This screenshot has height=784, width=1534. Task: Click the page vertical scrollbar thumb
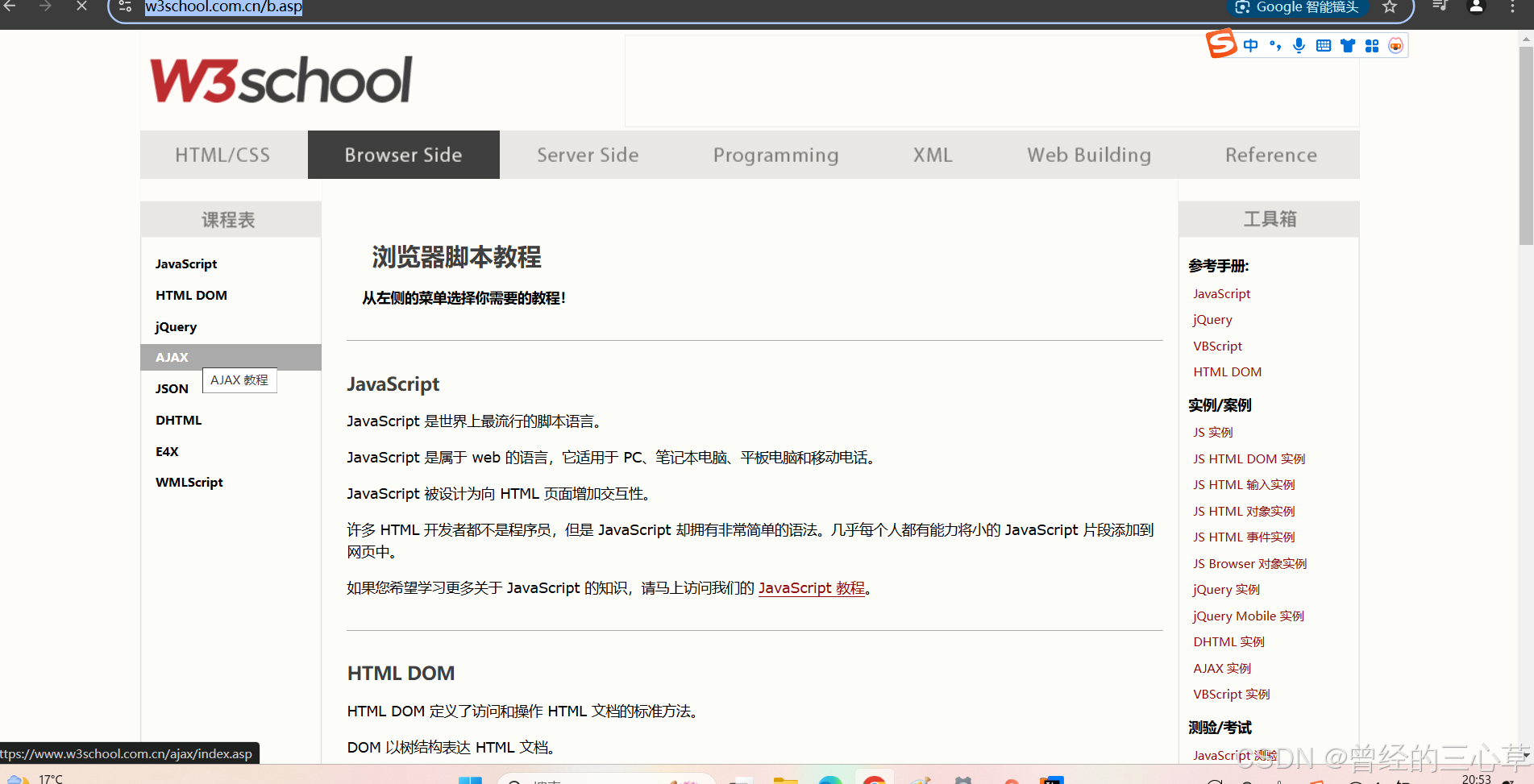[1526, 145]
